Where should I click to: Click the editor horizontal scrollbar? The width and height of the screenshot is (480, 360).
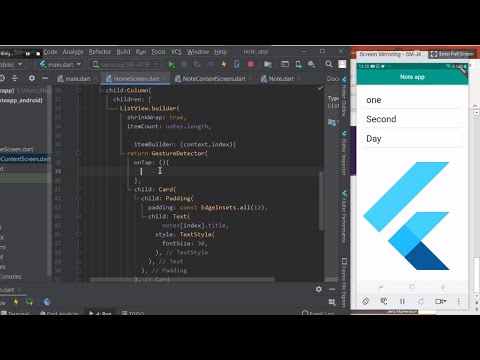(x=182, y=279)
